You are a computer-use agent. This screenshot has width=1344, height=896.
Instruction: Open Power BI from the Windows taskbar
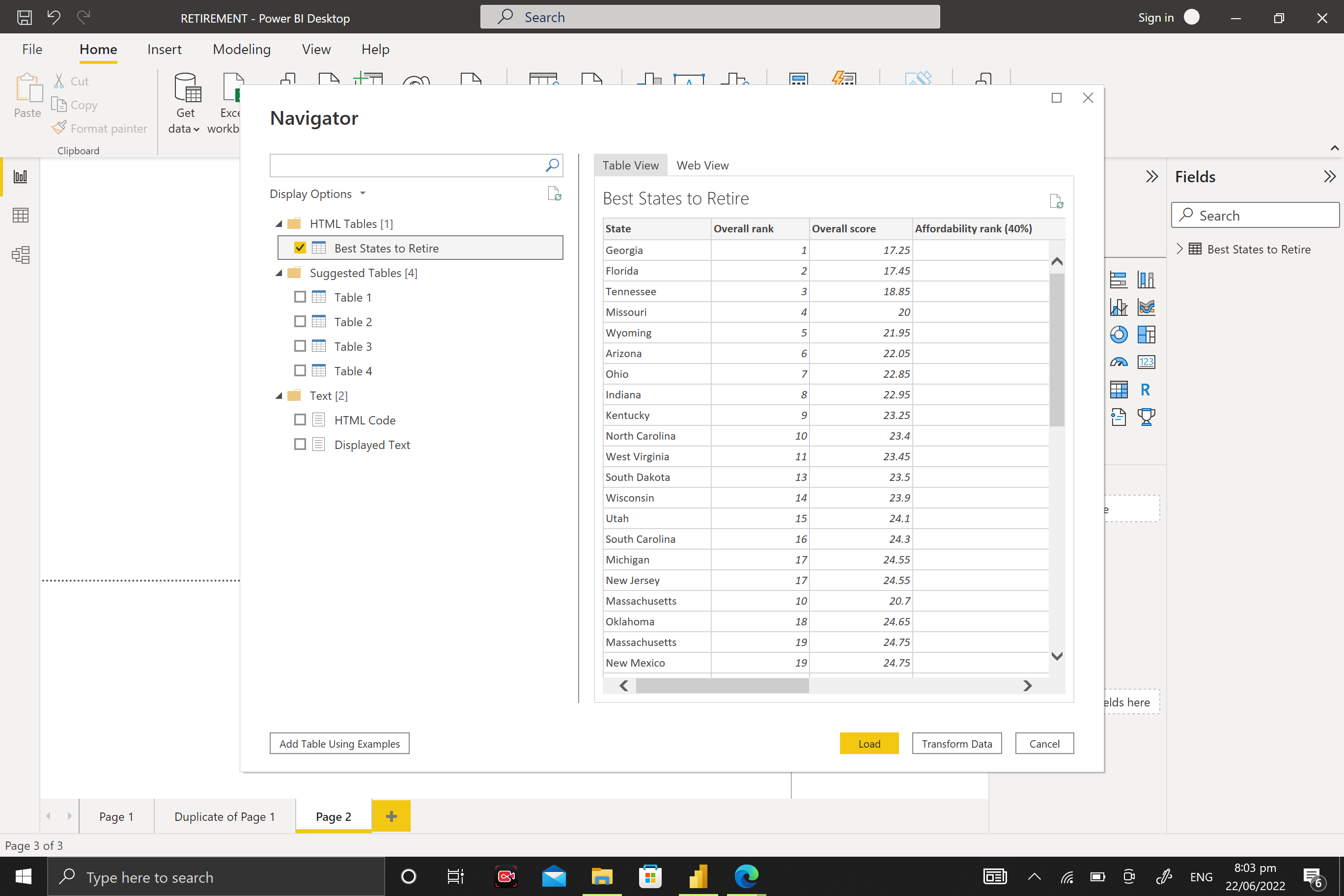pos(698,876)
